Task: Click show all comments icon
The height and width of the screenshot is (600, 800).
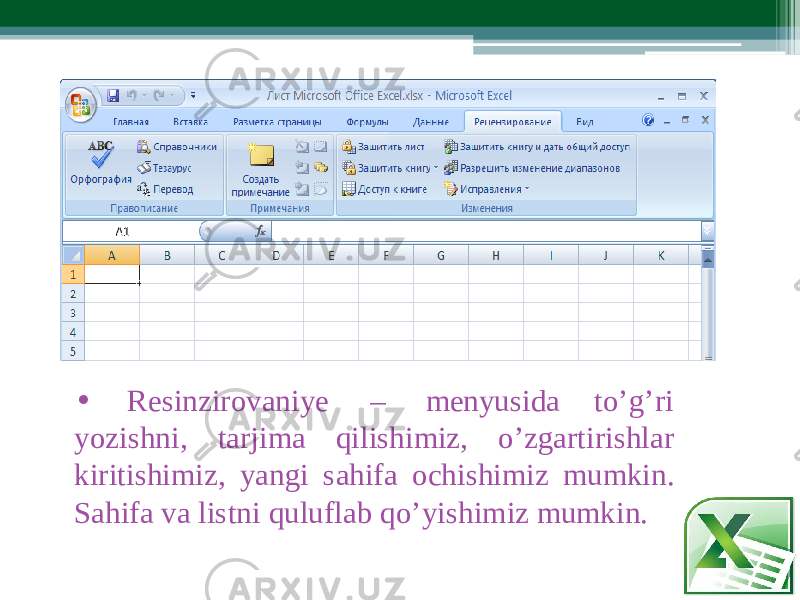Action: (320, 168)
